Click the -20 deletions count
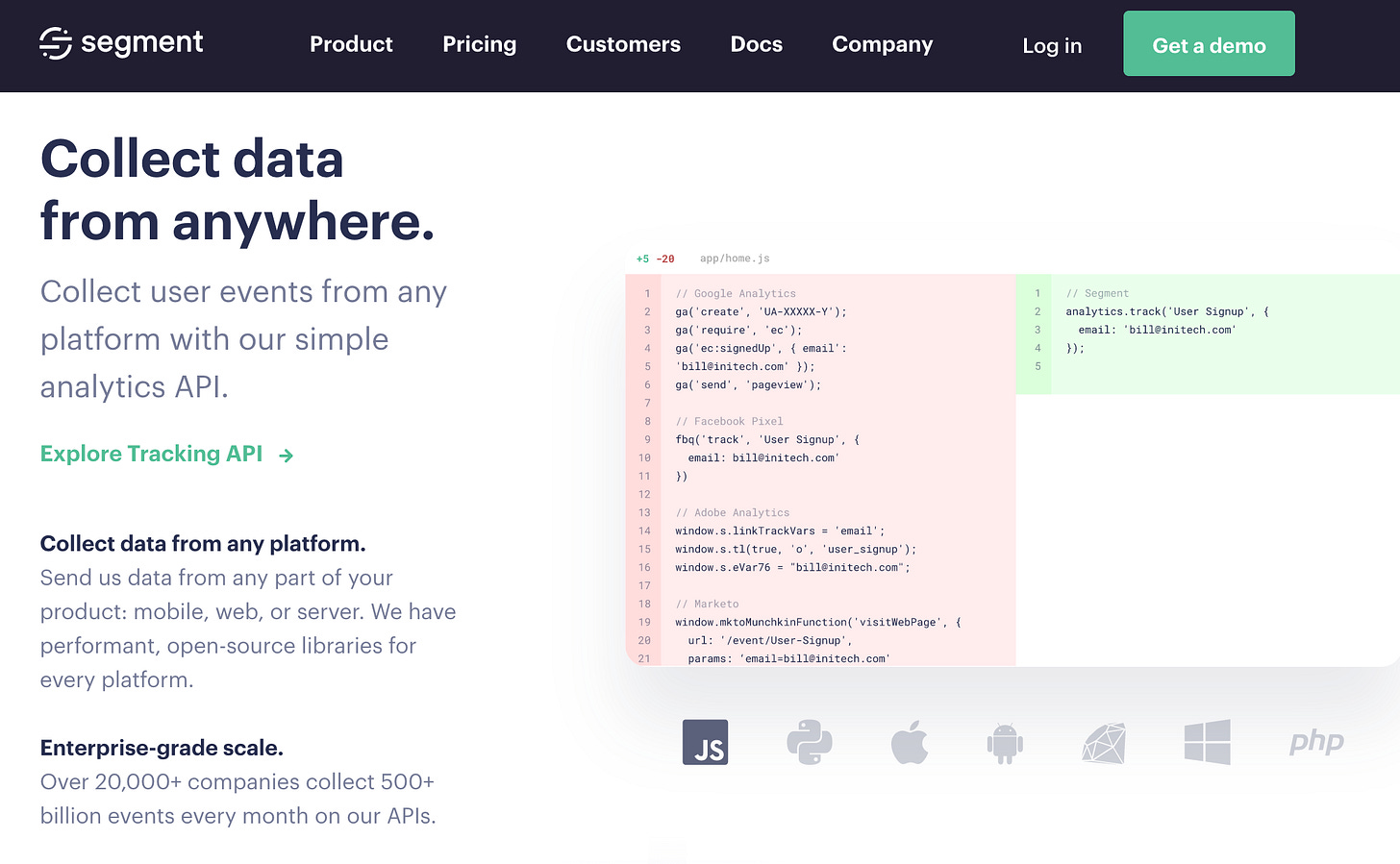Viewport: 1400px width, 864px height. point(665,259)
